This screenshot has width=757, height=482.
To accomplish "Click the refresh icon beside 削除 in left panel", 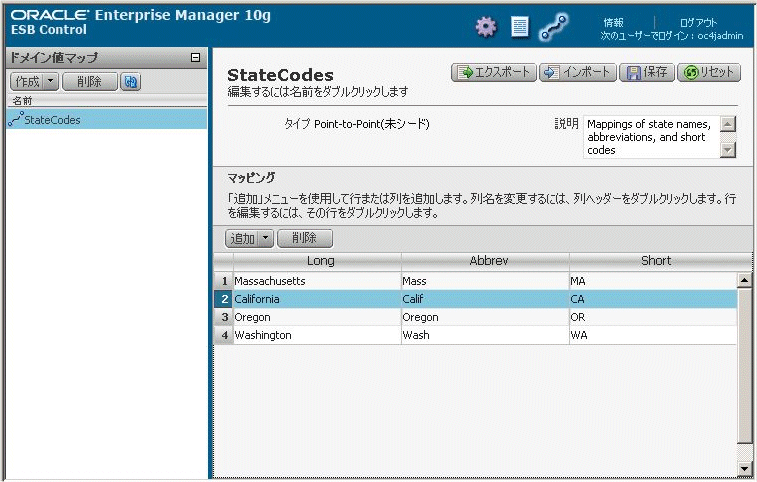I will coord(130,82).
